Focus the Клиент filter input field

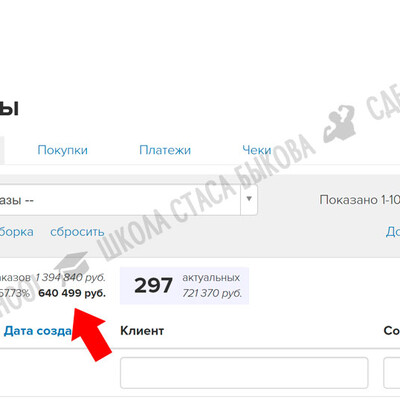pos(244,373)
